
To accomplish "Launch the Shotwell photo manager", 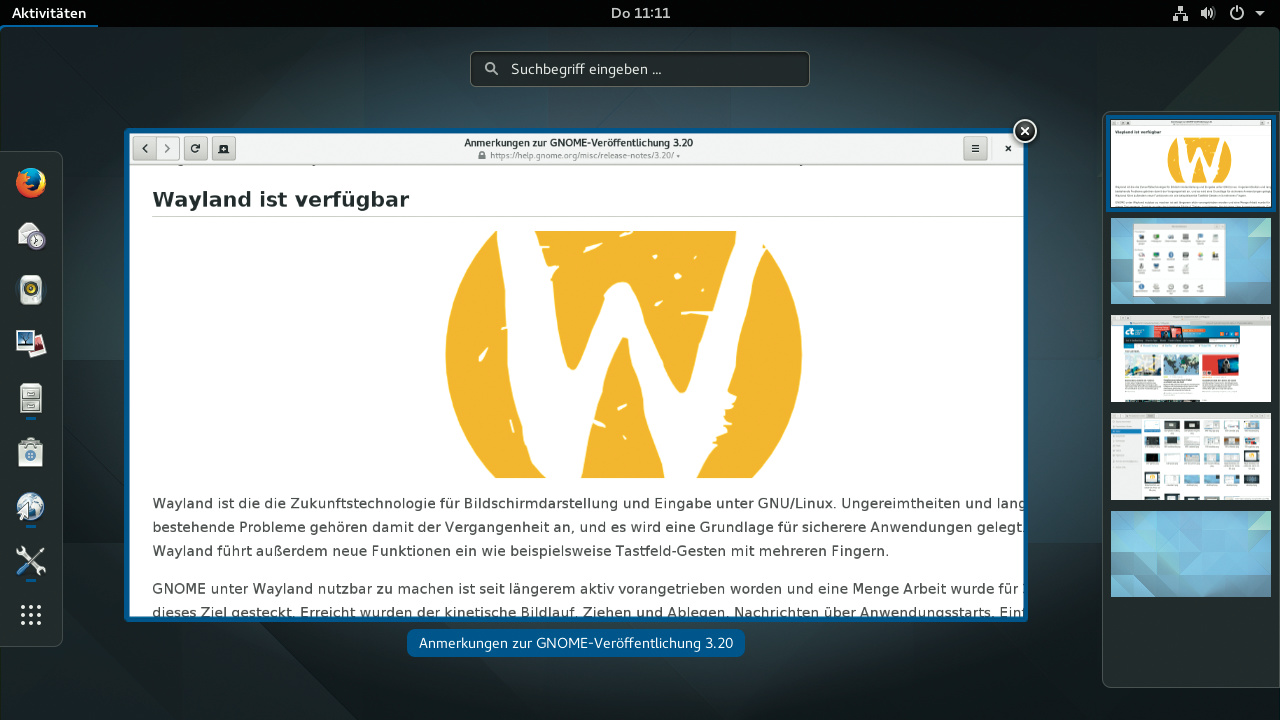I will click(x=31, y=345).
